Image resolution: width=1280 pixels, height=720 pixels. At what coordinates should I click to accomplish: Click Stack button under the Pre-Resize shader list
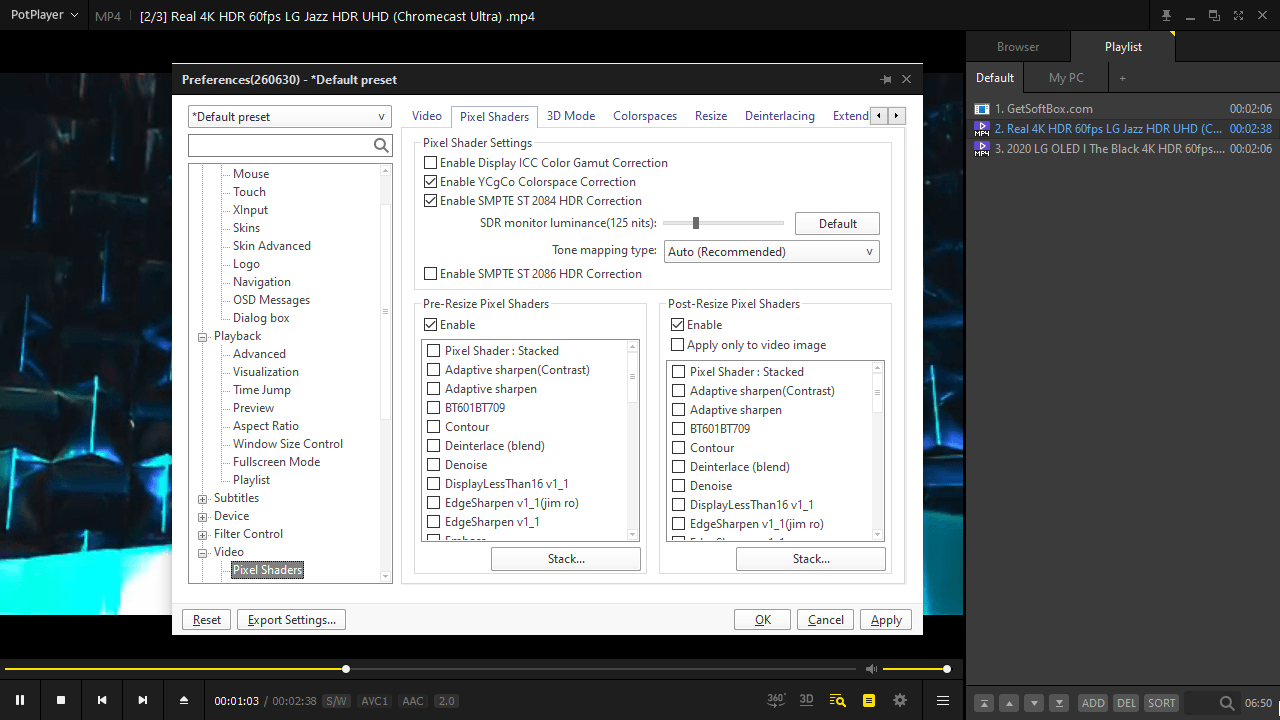click(x=566, y=559)
